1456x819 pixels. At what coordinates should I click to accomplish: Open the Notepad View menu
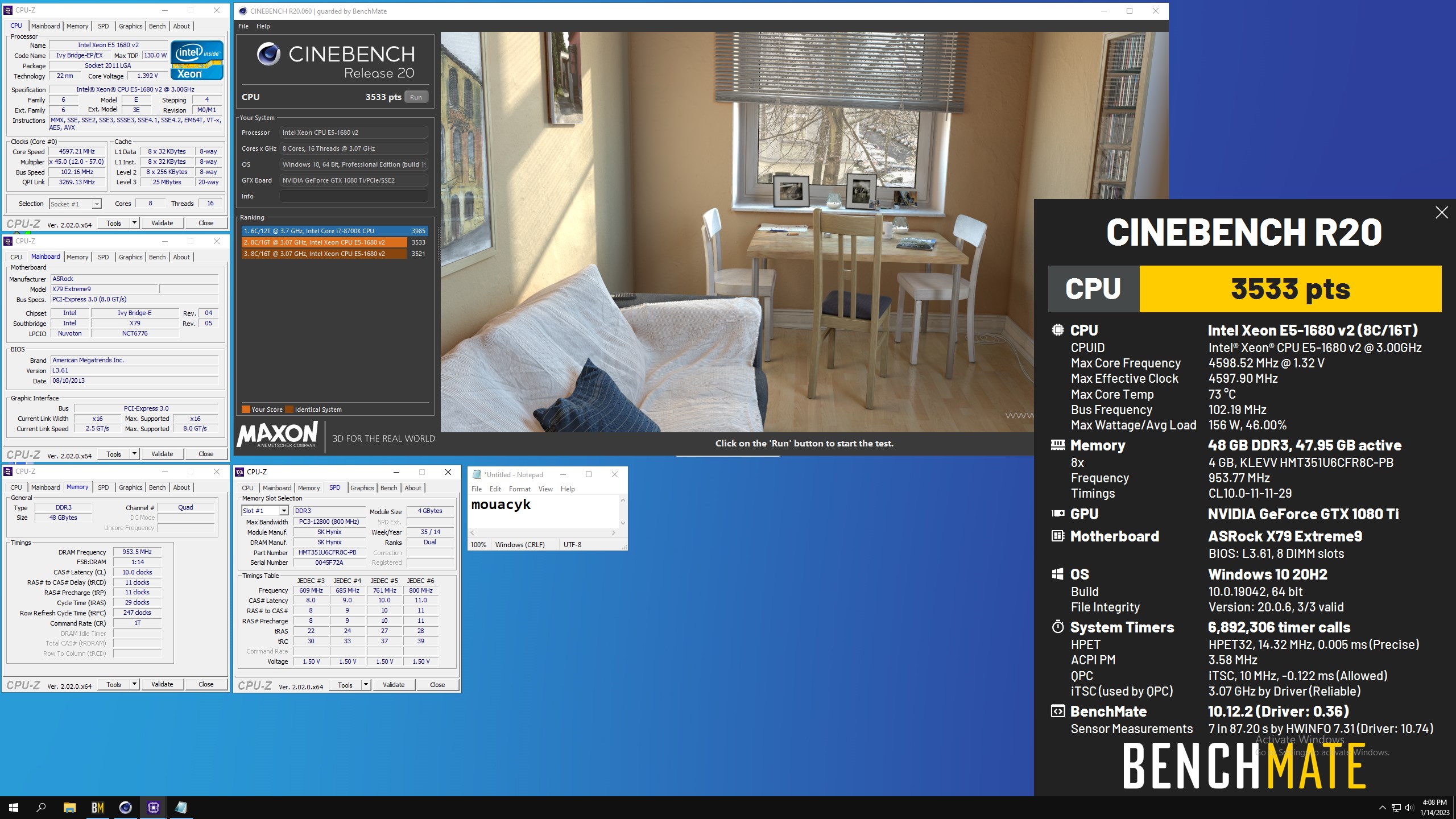[x=545, y=489]
